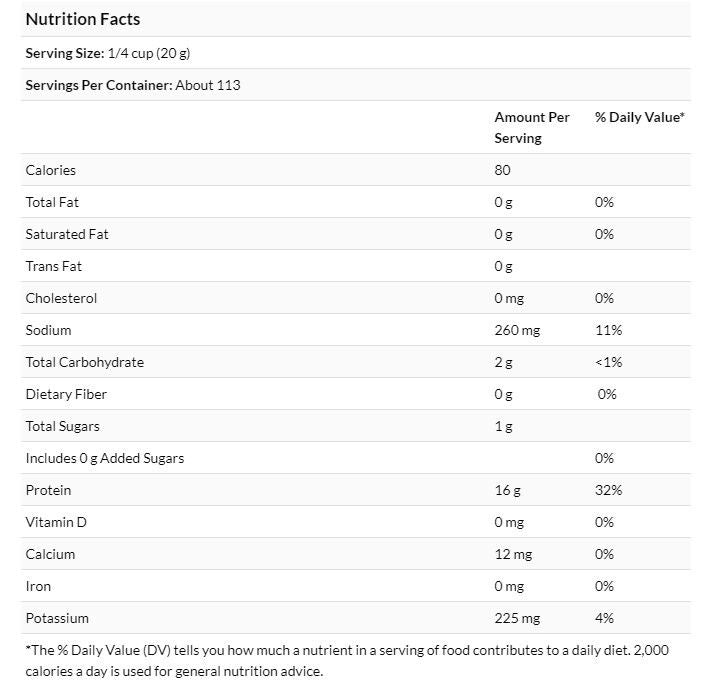This screenshot has height=680, width=711.
Task: Select the Total Fat label
Action: click(x=52, y=202)
